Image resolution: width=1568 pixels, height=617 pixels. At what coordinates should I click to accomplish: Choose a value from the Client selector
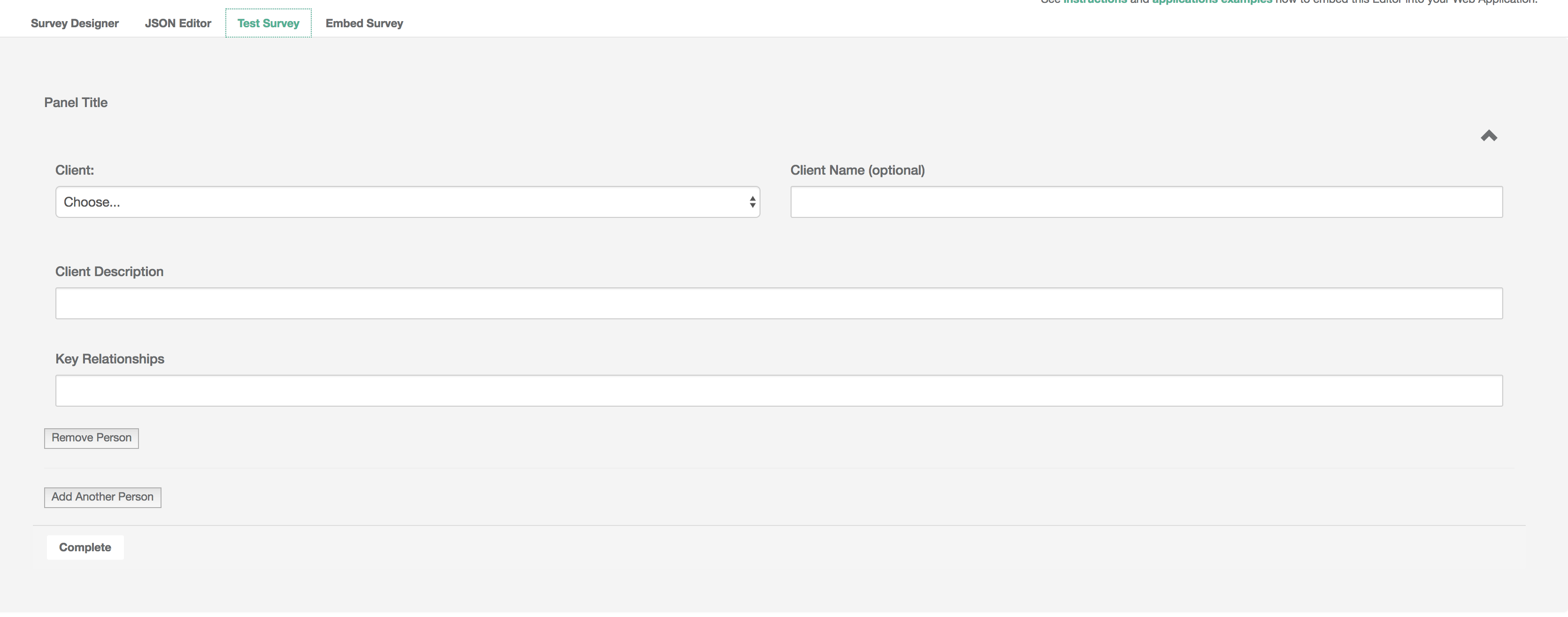coord(407,201)
